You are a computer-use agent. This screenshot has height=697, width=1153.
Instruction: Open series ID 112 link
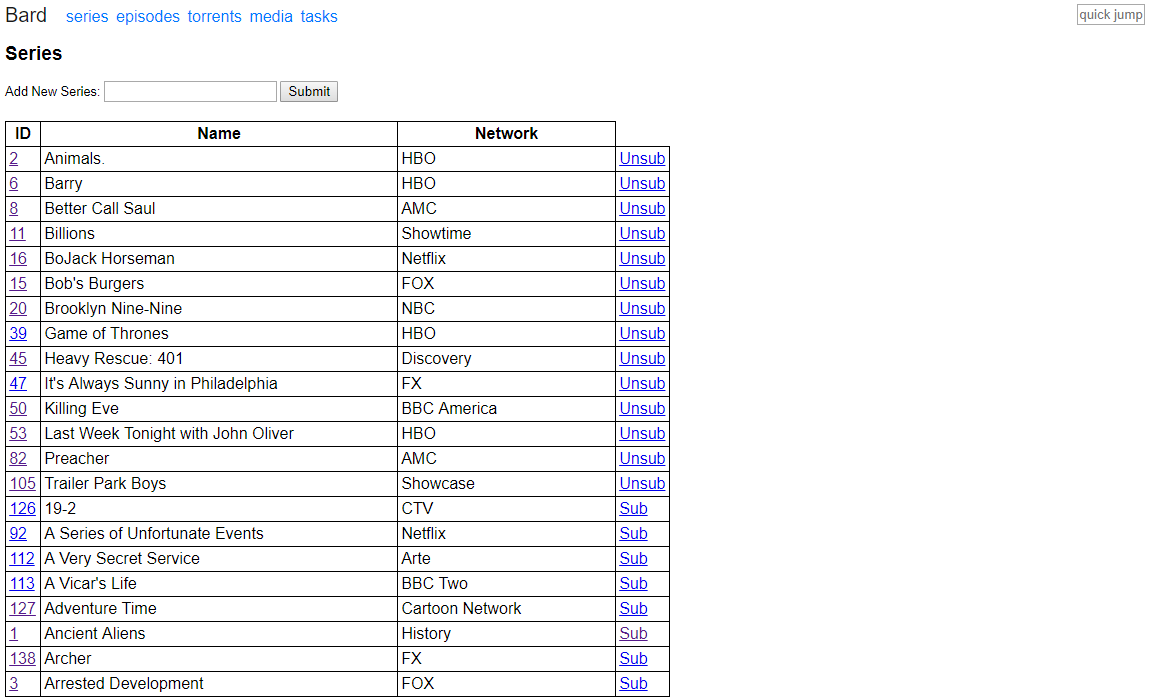(x=22, y=558)
